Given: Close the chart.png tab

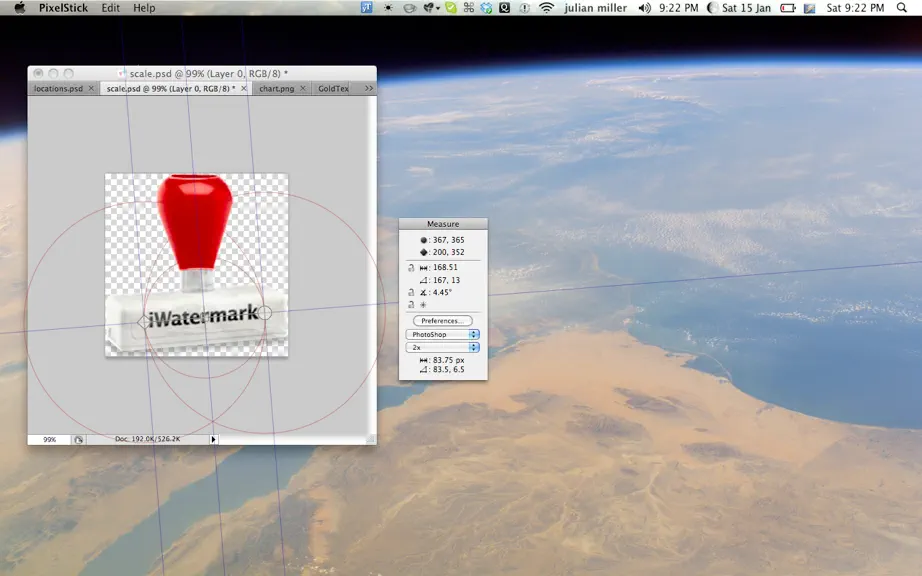Looking at the screenshot, I should [x=303, y=88].
